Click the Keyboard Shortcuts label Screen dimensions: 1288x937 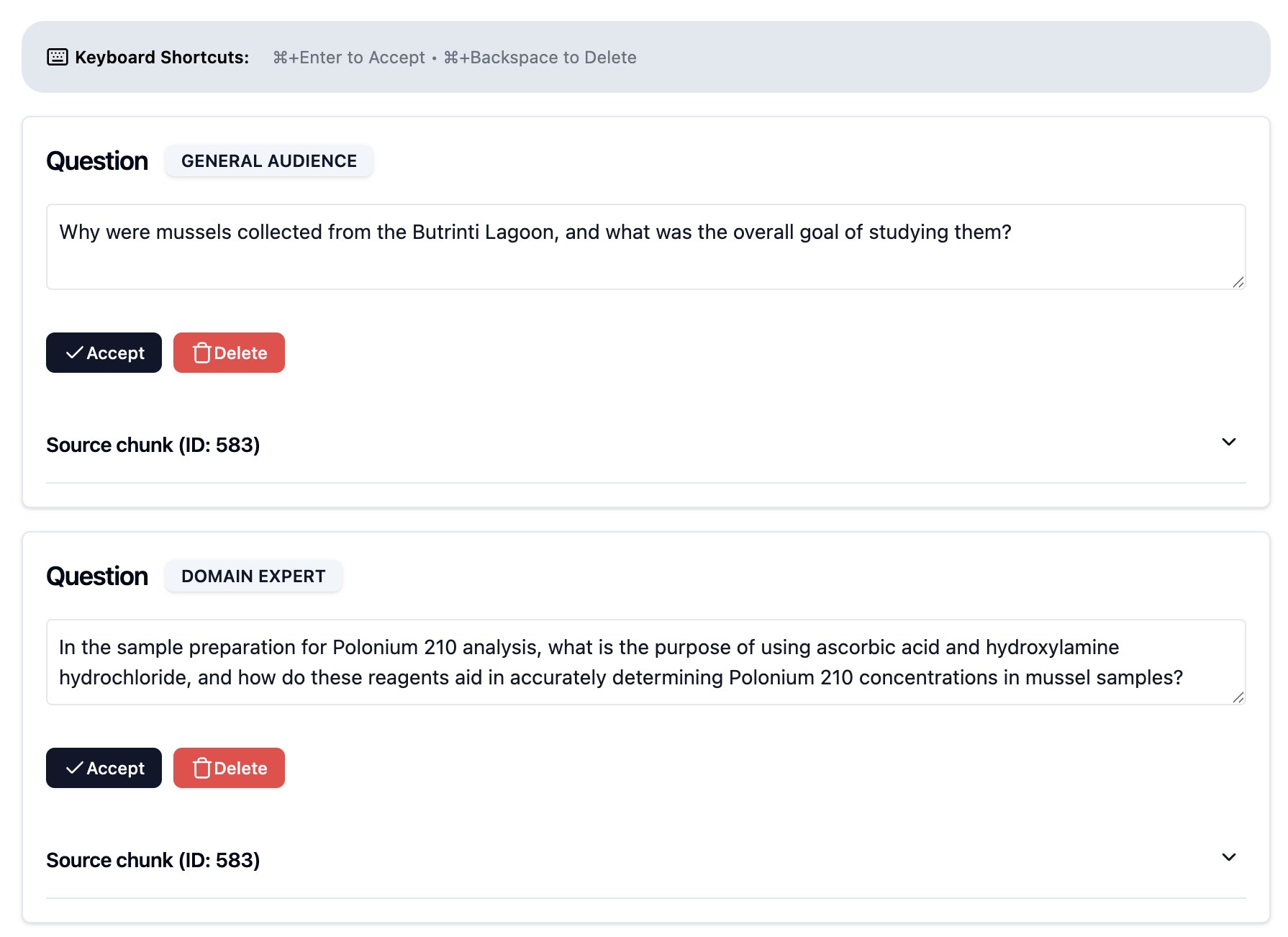click(162, 58)
